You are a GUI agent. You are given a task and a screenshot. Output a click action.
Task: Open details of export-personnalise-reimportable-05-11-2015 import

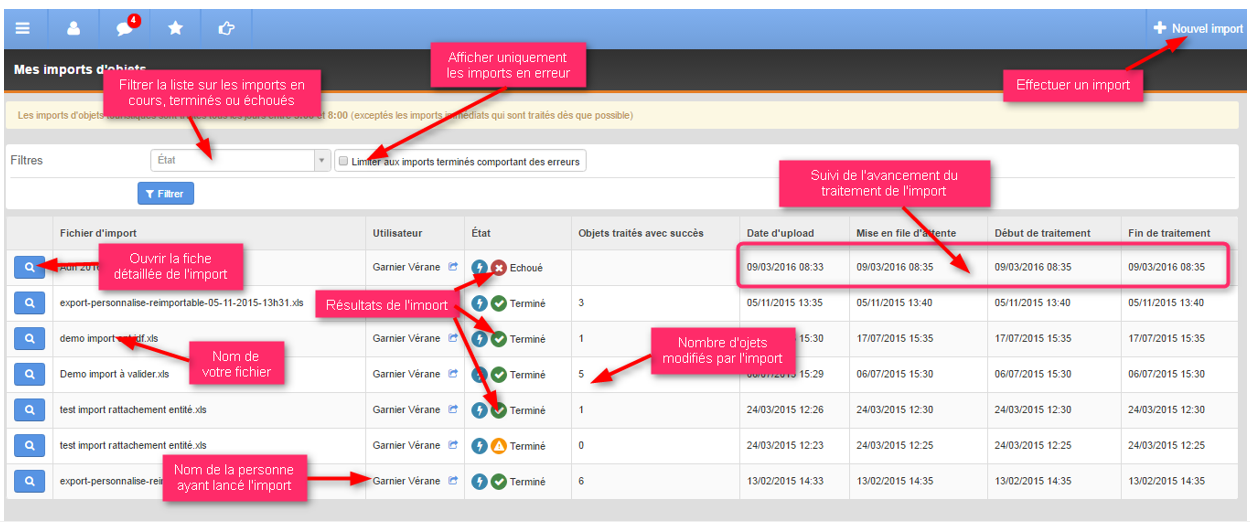pyautogui.click(x=30, y=303)
